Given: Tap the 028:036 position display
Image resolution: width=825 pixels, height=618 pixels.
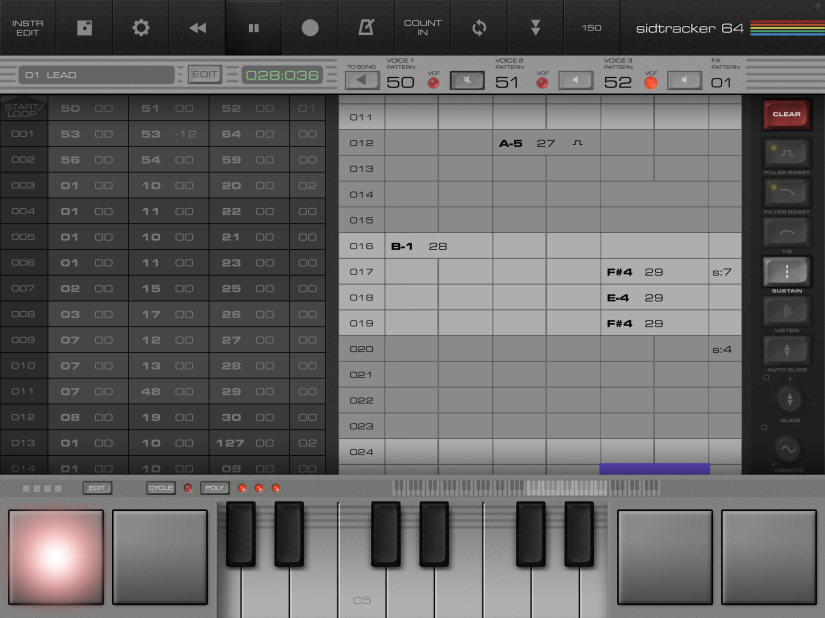Looking at the screenshot, I should [x=282, y=75].
